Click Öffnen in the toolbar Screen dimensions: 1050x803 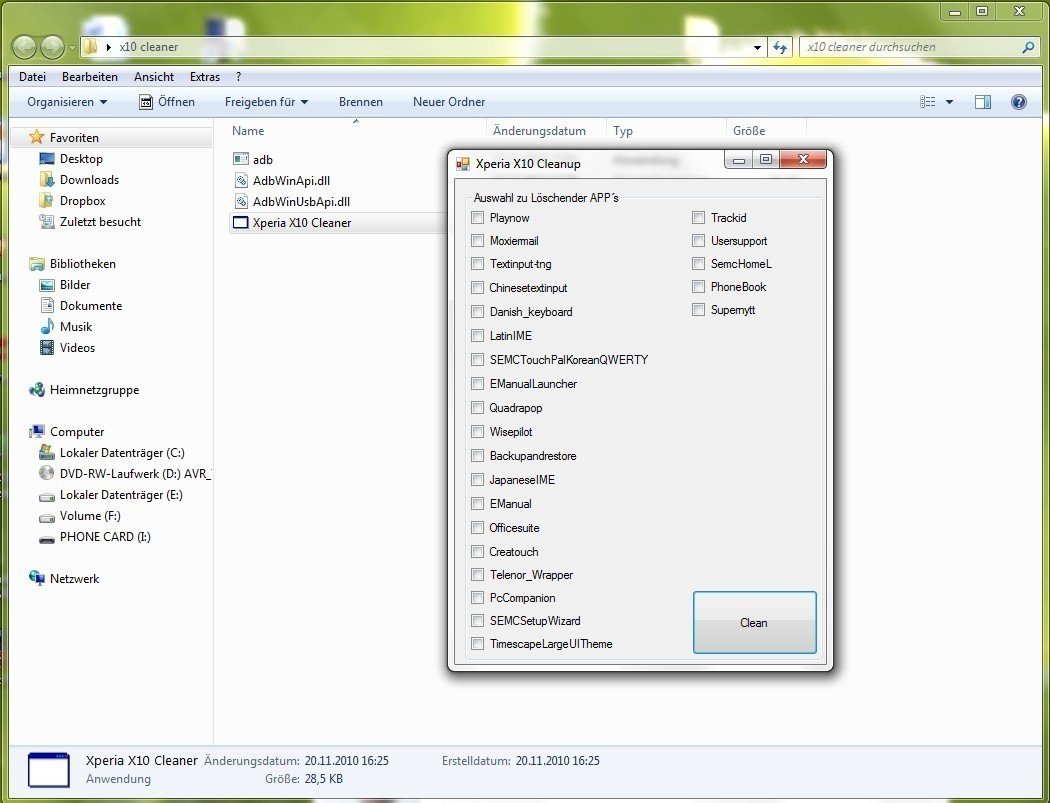[x=167, y=102]
